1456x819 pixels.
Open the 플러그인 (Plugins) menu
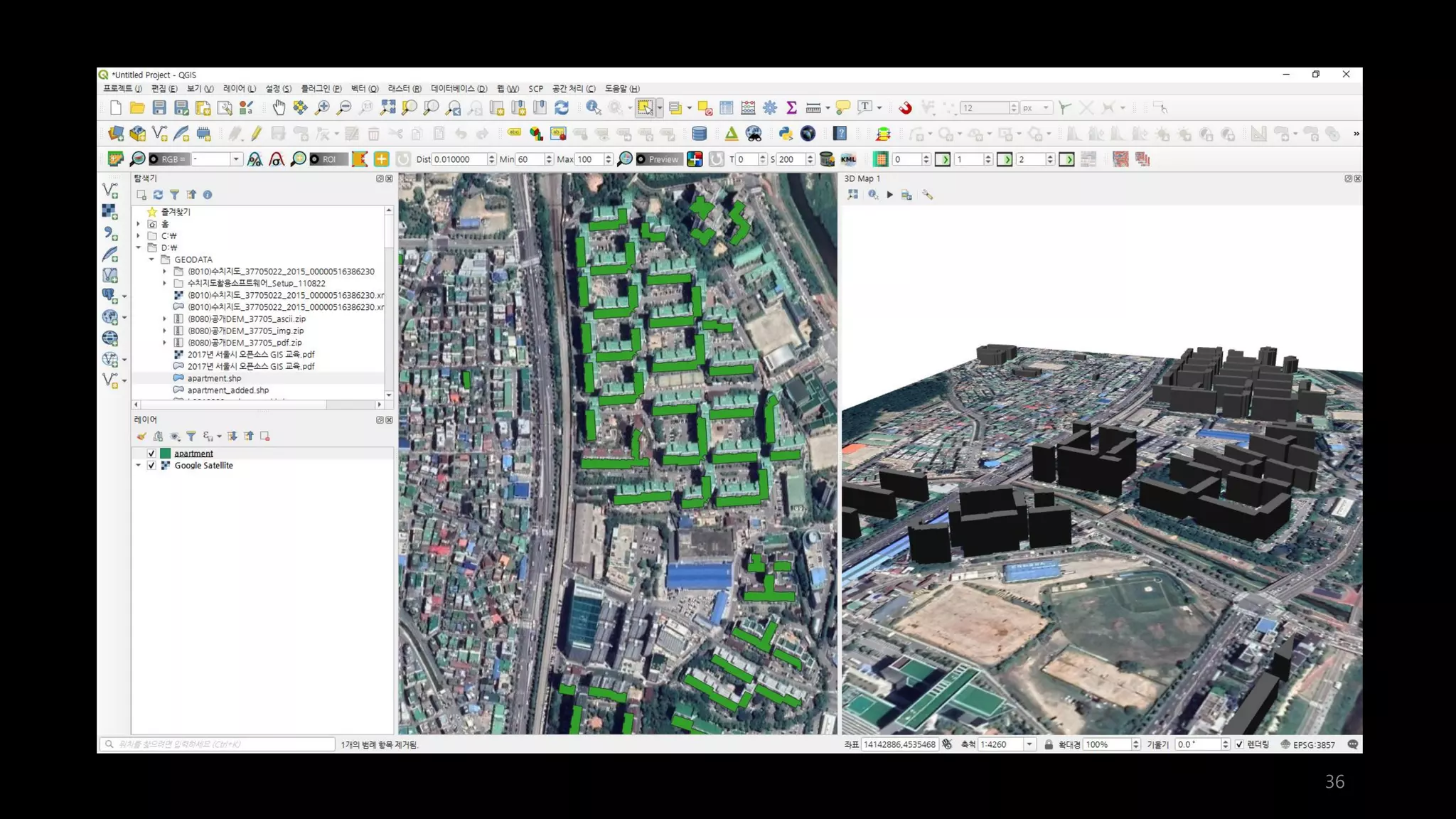pos(321,89)
